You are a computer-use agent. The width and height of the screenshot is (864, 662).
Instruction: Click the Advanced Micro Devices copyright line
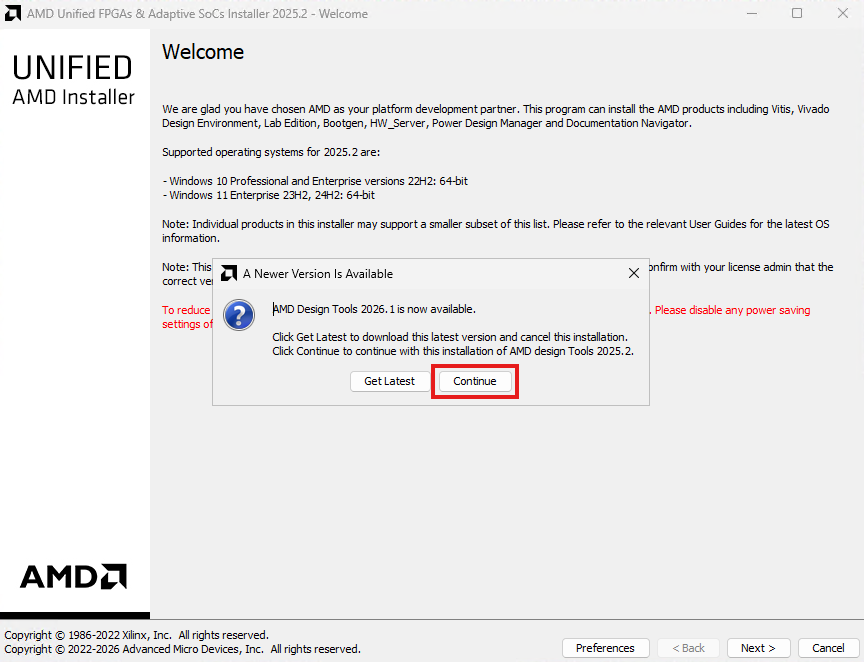[182, 649]
